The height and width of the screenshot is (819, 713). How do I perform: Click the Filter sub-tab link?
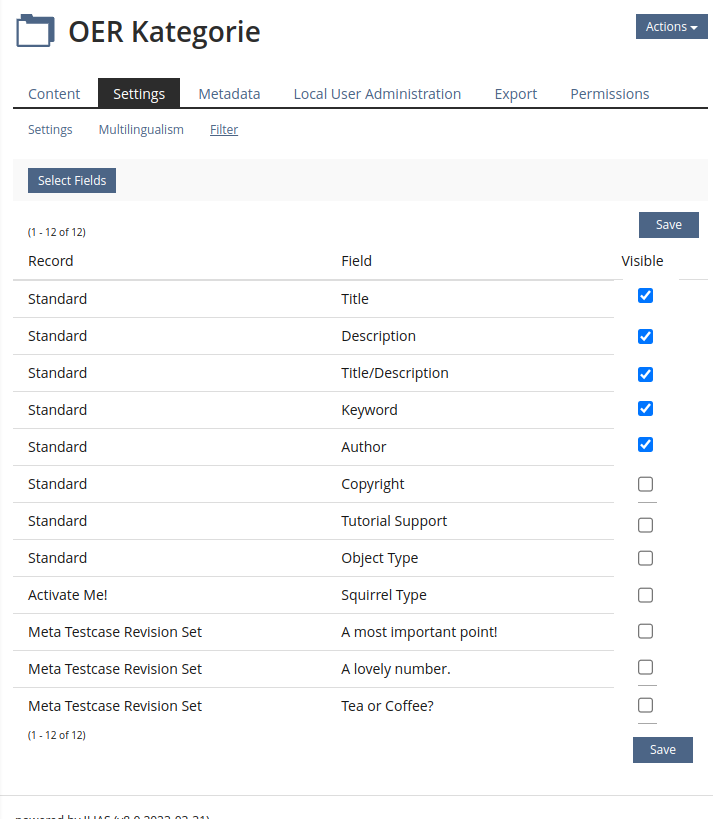click(224, 130)
